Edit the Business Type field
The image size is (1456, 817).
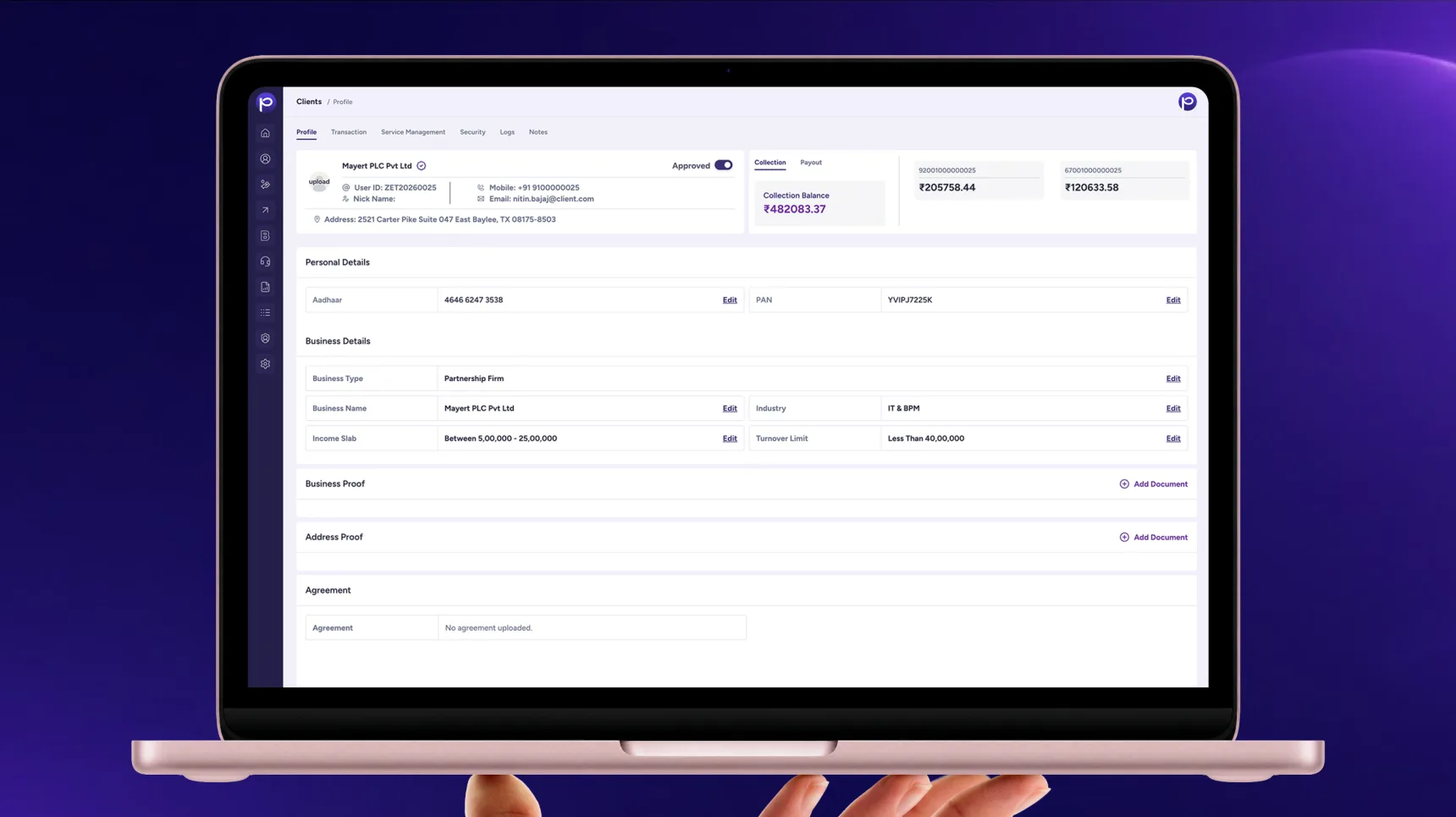click(x=1173, y=378)
